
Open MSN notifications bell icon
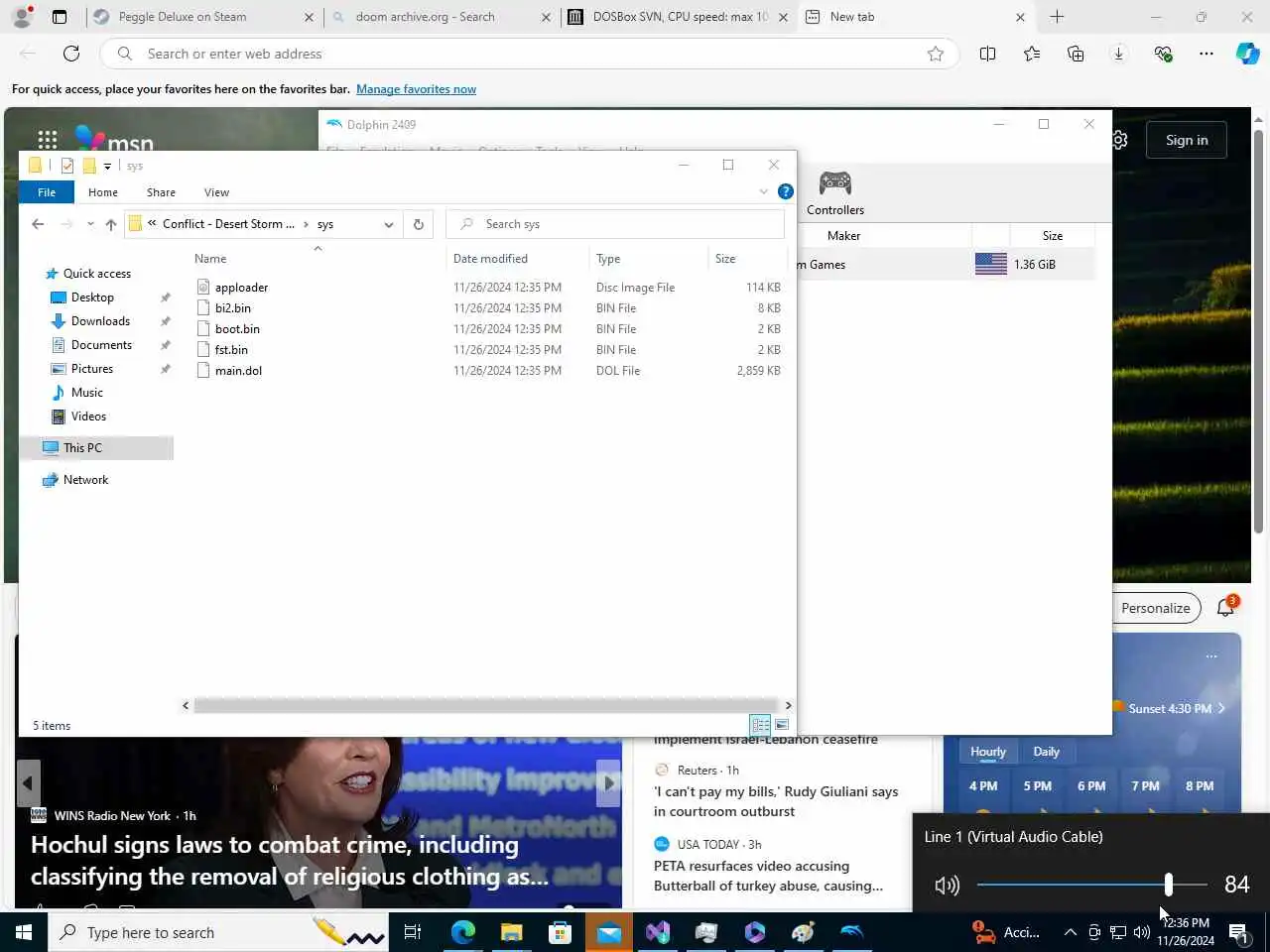point(1226,607)
